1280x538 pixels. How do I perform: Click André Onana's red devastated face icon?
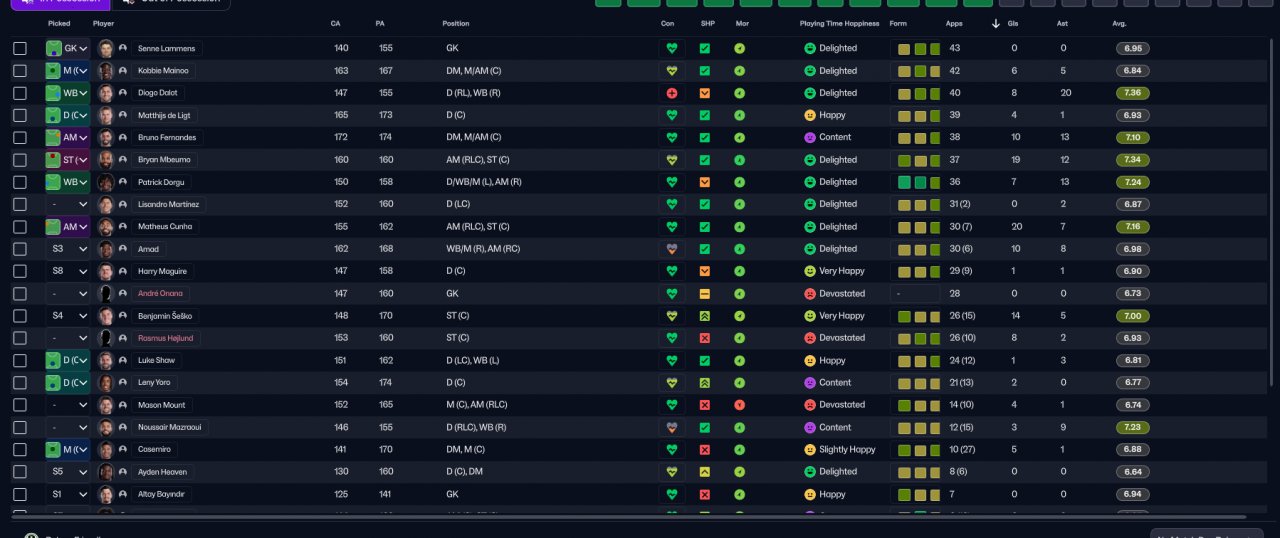click(810, 294)
